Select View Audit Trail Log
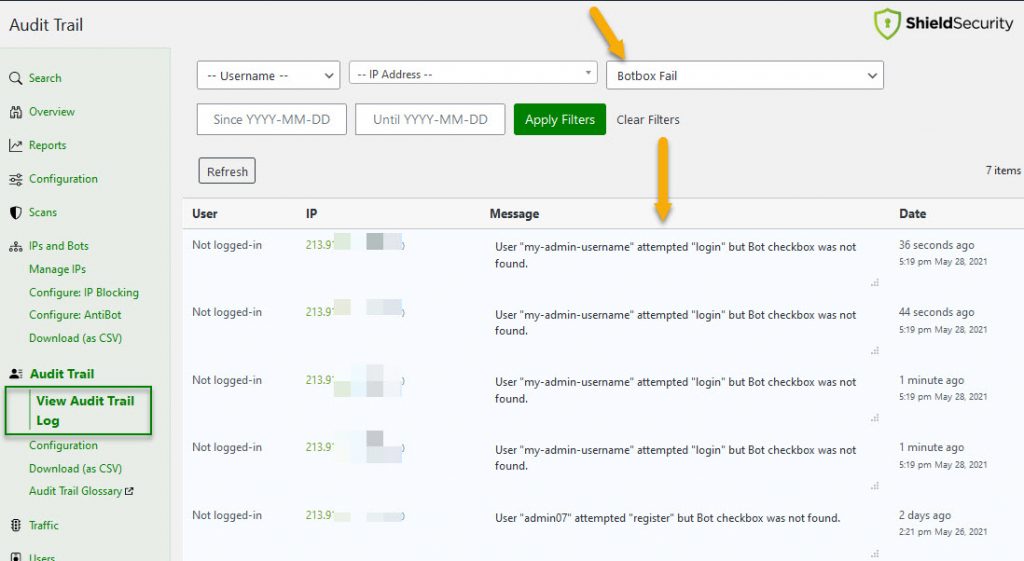 tap(85, 410)
